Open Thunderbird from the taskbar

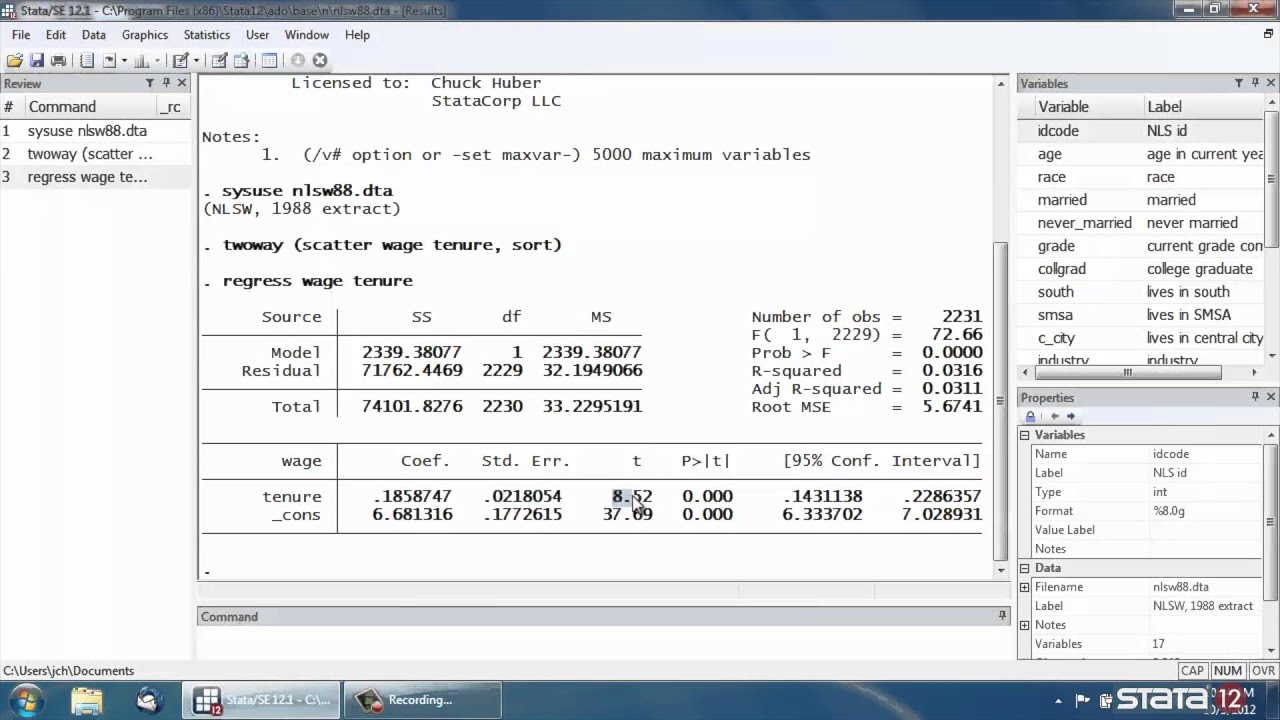(x=150, y=699)
